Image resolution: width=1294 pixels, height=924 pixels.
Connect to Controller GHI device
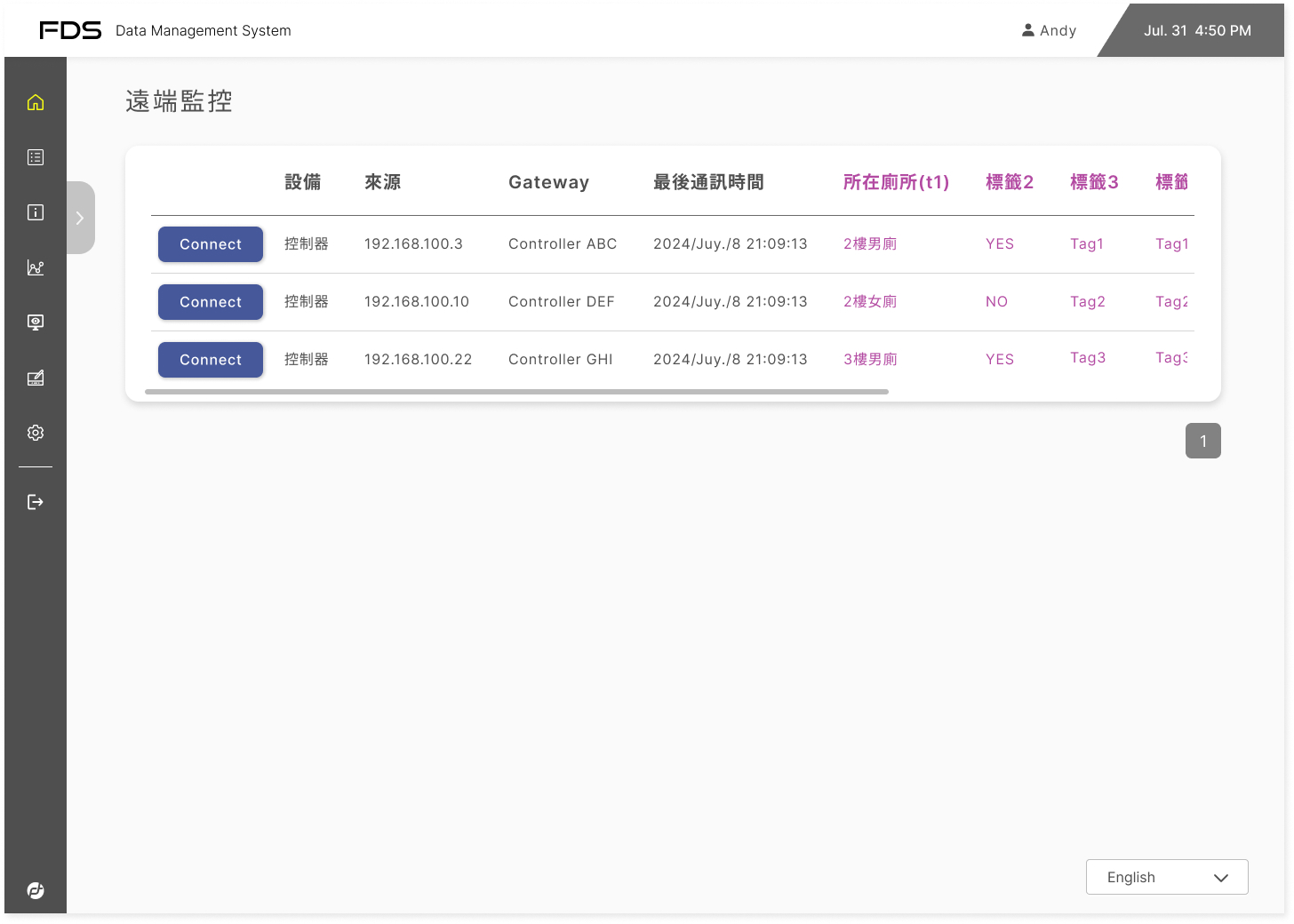211,360
